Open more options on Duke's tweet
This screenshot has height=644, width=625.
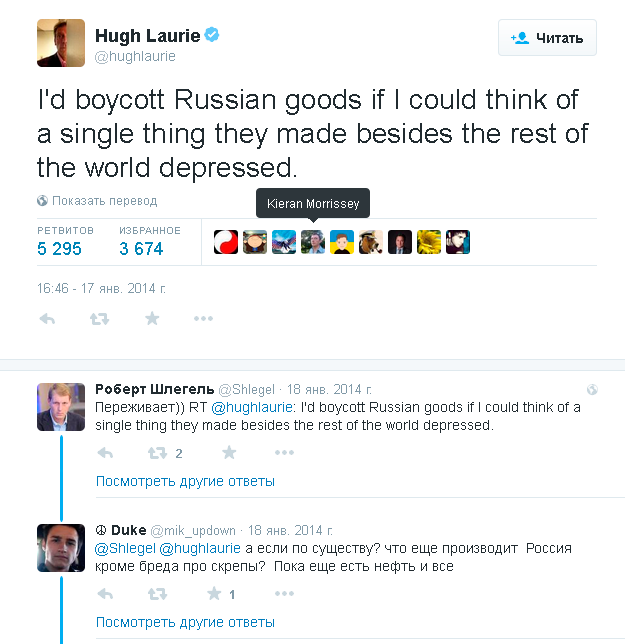pos(283,594)
